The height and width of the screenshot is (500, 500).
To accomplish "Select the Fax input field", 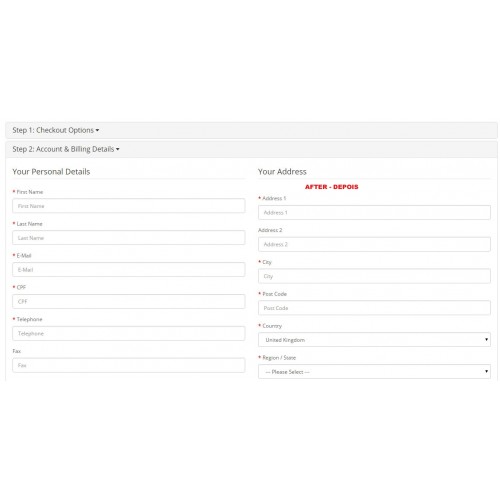I will (129, 365).
